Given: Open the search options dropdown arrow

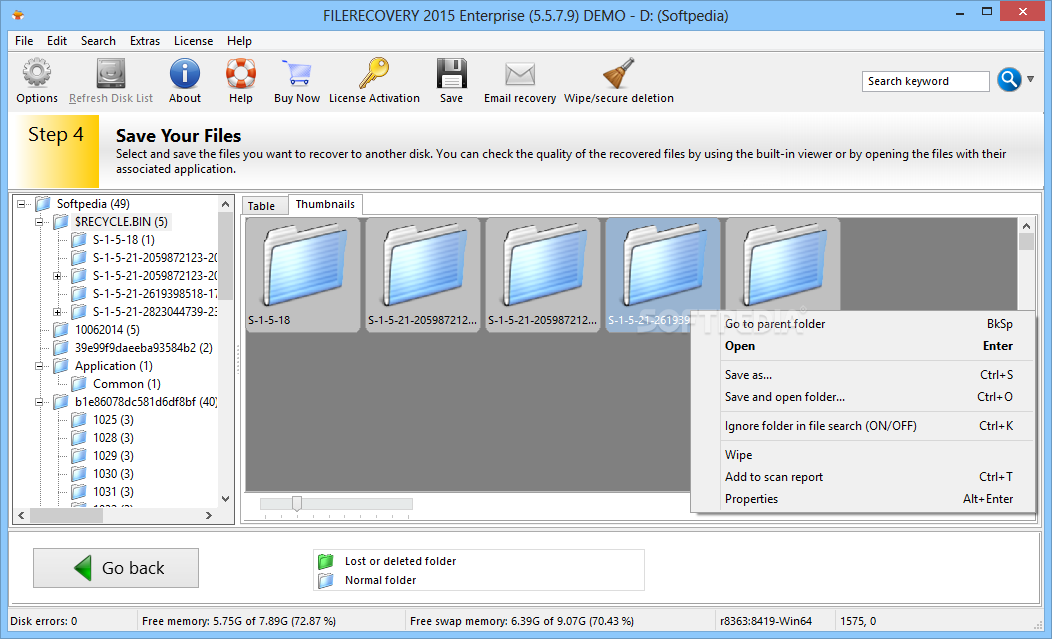Looking at the screenshot, I should [1031, 79].
